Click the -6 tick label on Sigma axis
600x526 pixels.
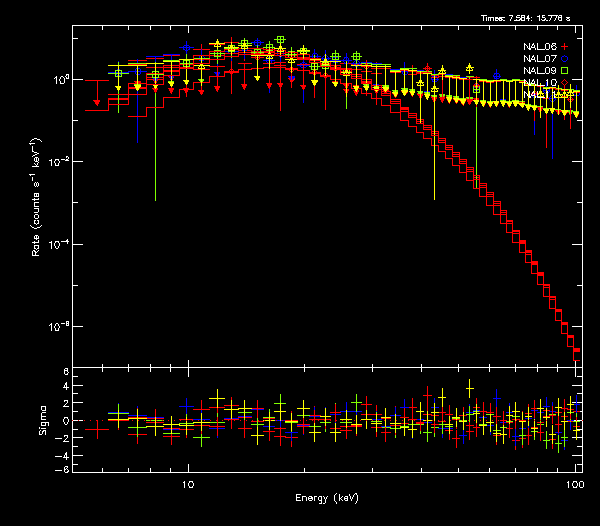click(x=63, y=469)
